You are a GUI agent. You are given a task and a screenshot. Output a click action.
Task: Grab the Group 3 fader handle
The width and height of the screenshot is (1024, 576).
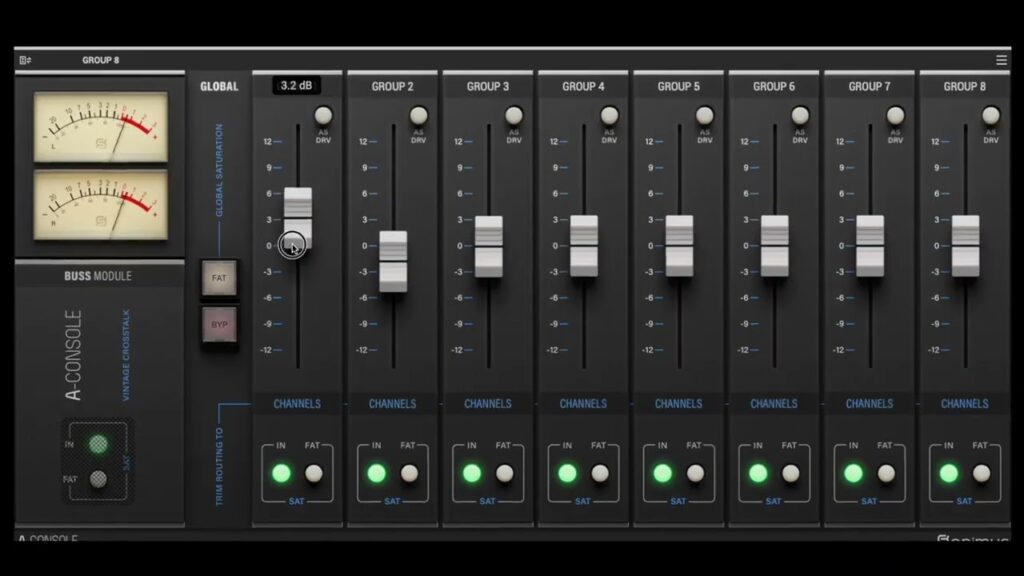click(x=488, y=246)
